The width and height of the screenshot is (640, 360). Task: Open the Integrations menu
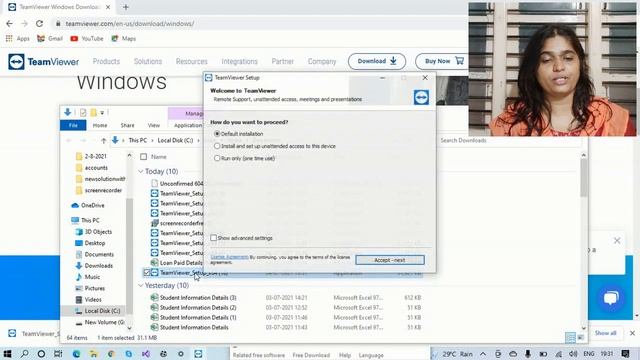[x=239, y=61]
